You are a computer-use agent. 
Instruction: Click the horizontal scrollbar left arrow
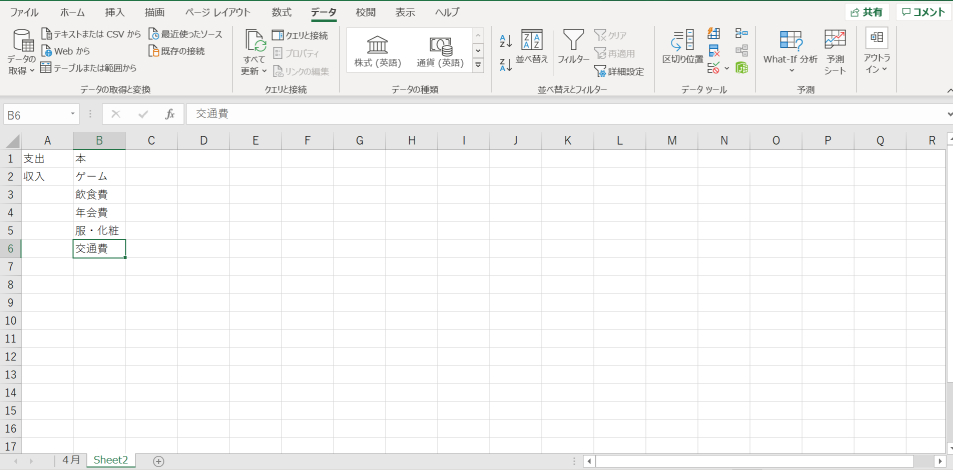pyautogui.click(x=589, y=461)
